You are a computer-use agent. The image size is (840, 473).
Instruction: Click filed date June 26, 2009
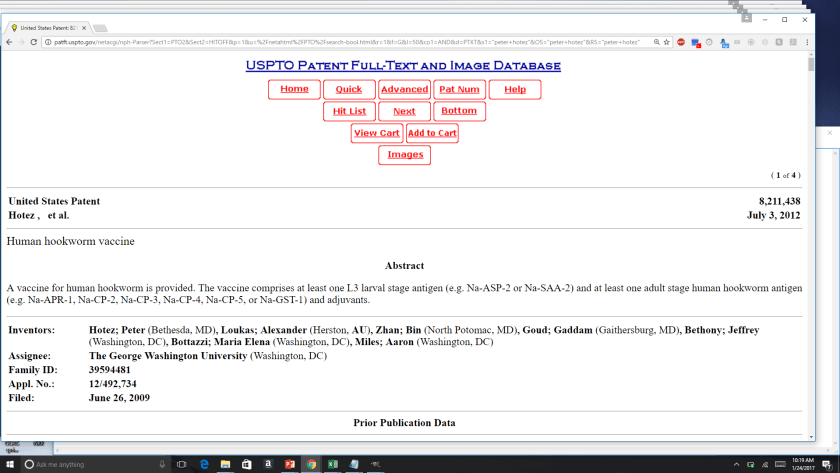tap(119, 397)
